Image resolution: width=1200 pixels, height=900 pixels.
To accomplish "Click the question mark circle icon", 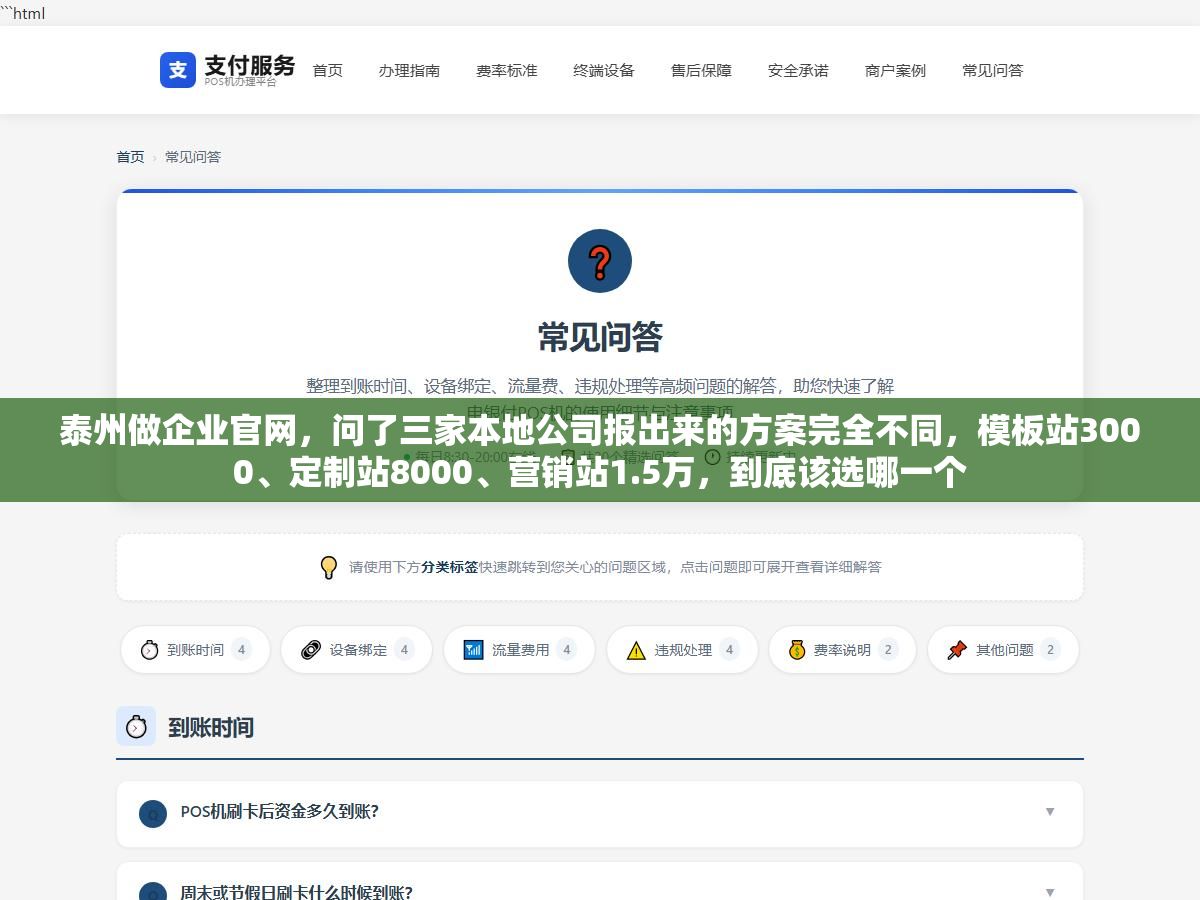I will 600,261.
